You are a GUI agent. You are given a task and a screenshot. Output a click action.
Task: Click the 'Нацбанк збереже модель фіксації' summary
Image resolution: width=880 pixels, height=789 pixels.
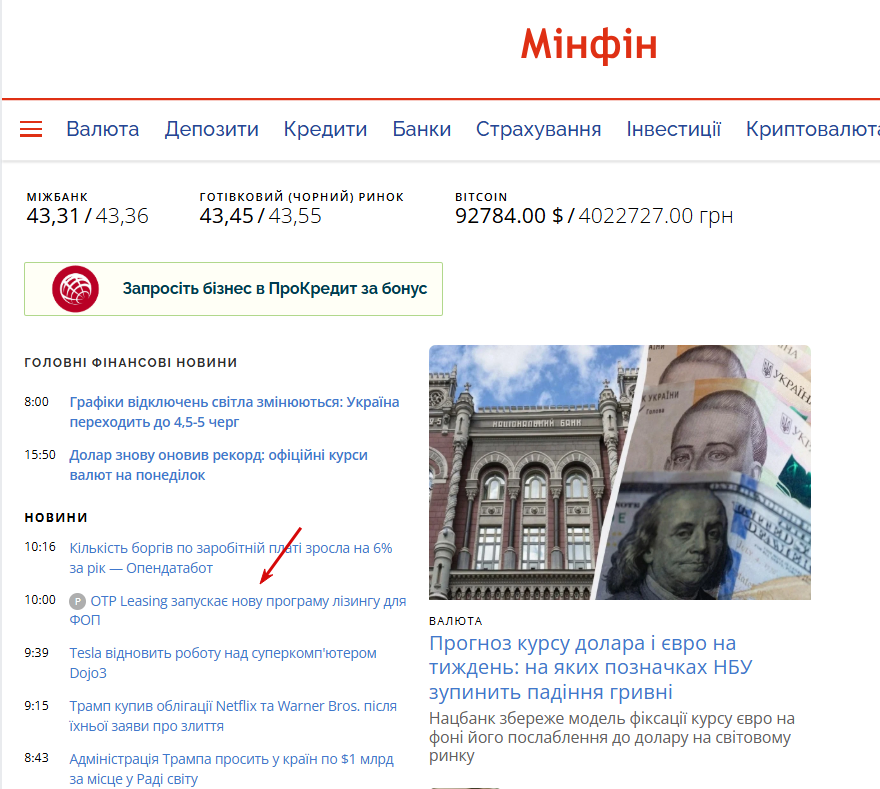click(612, 737)
